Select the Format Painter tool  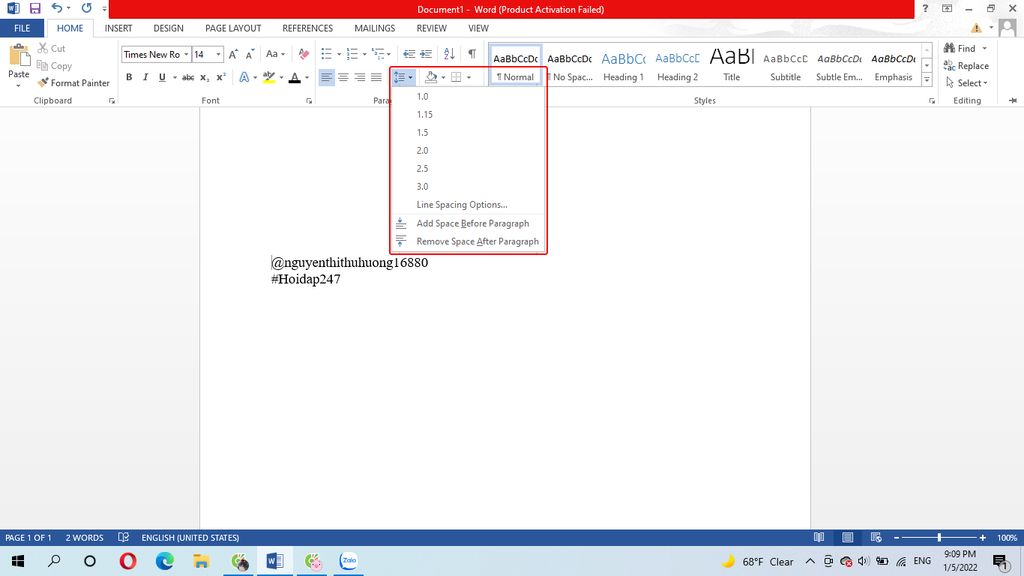pyautogui.click(x=73, y=83)
